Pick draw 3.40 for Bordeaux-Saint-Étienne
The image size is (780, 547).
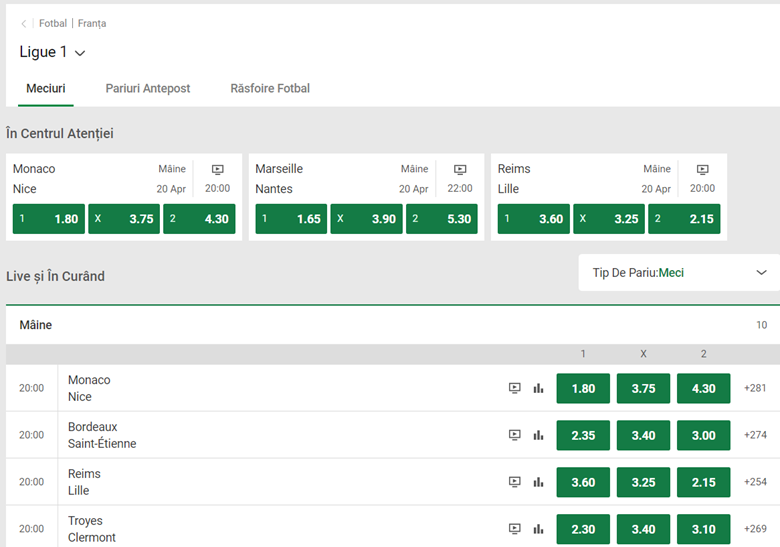click(643, 435)
